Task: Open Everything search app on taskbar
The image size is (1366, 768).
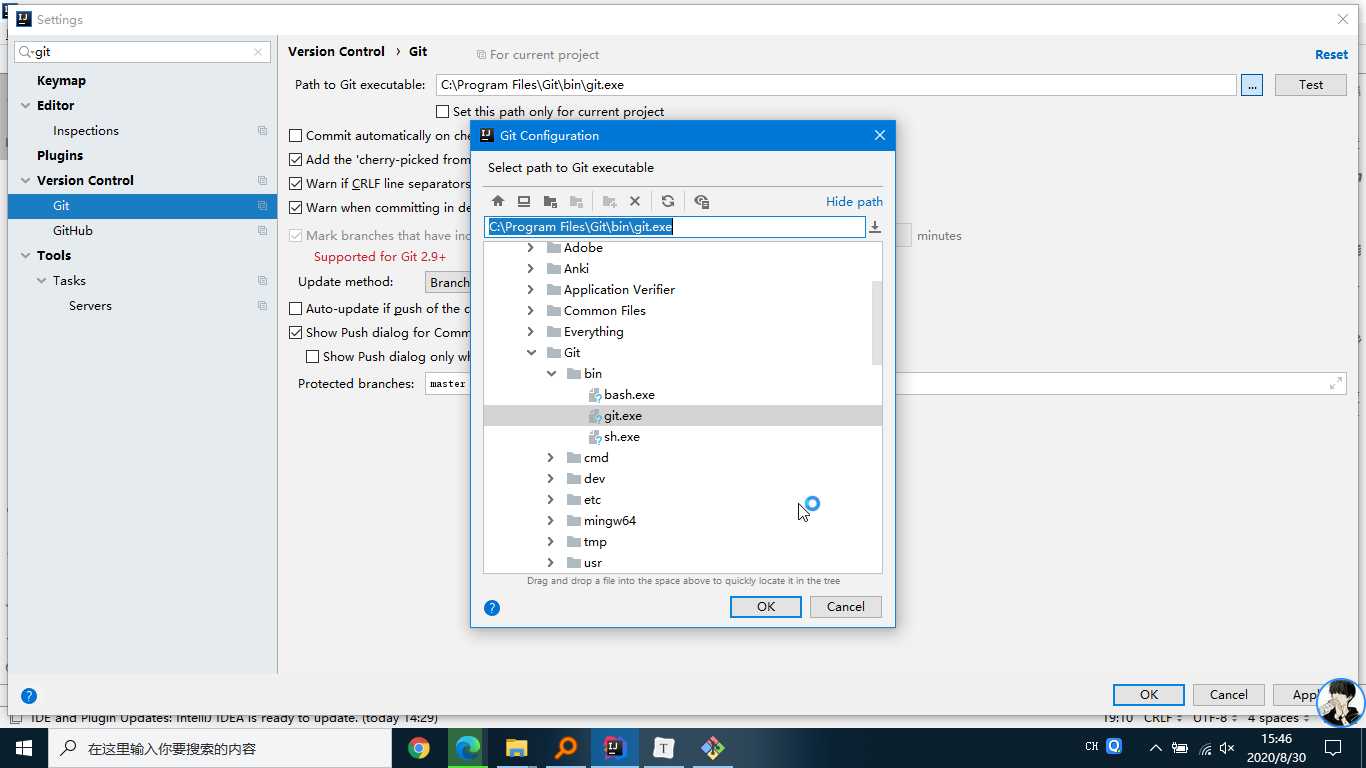Action: pos(566,748)
